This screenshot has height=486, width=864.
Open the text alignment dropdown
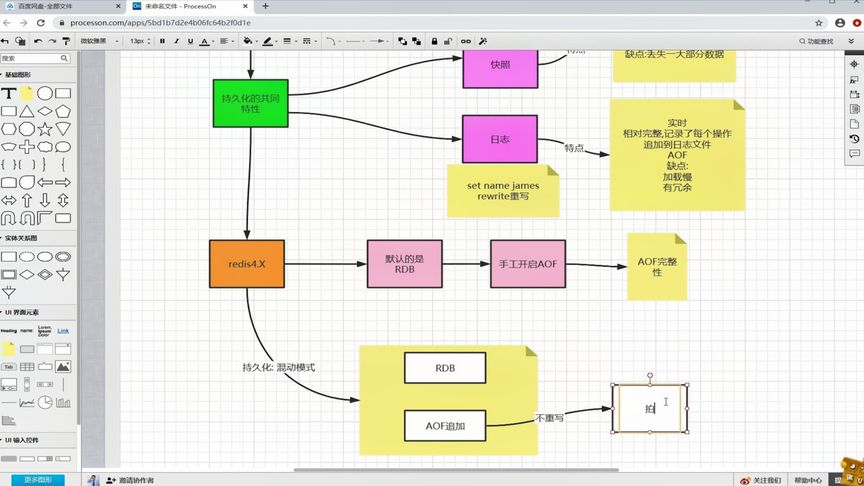[x=226, y=41]
